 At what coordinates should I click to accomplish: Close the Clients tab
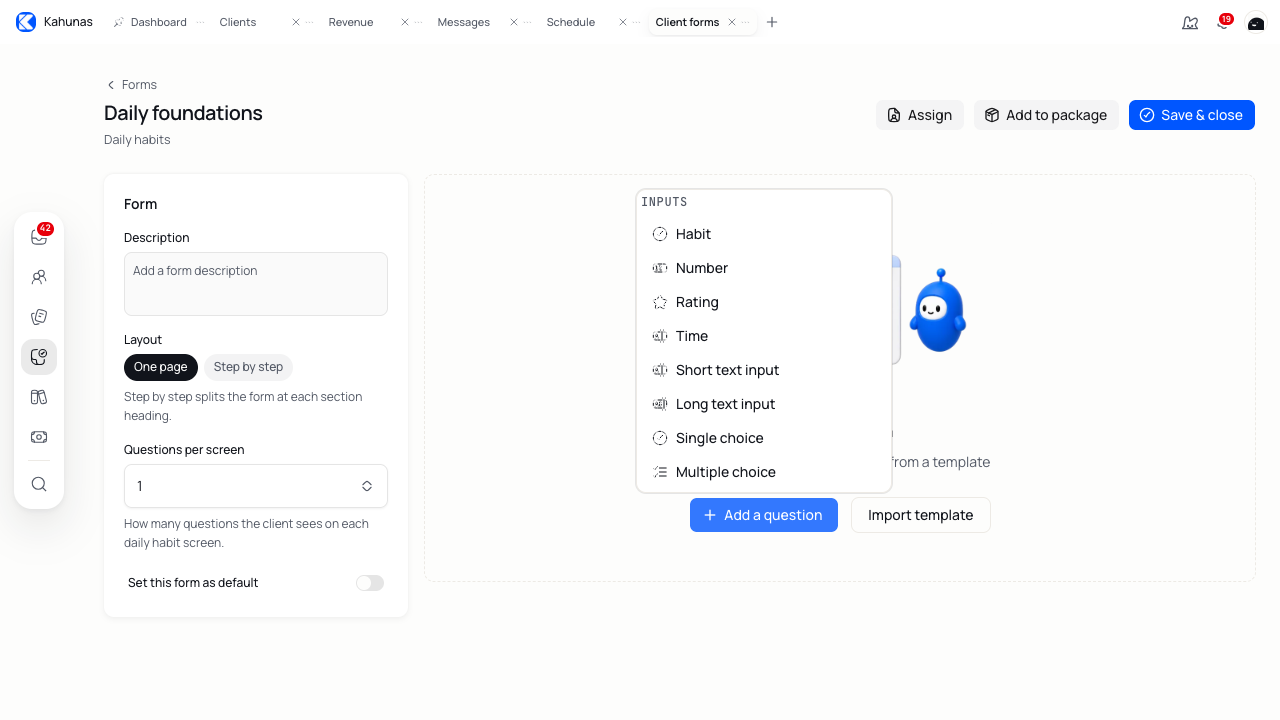click(296, 22)
